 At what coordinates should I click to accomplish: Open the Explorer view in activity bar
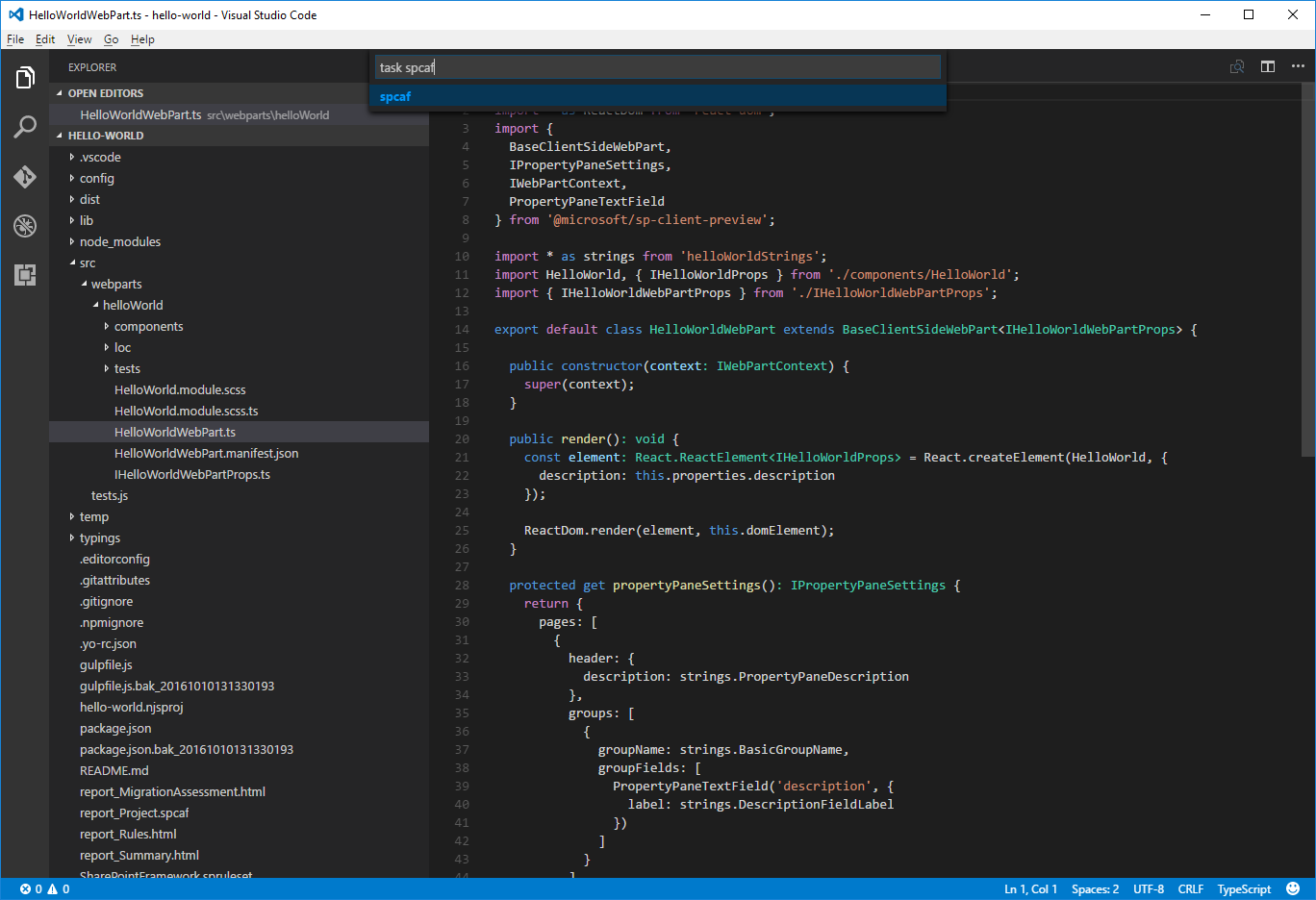[x=25, y=78]
